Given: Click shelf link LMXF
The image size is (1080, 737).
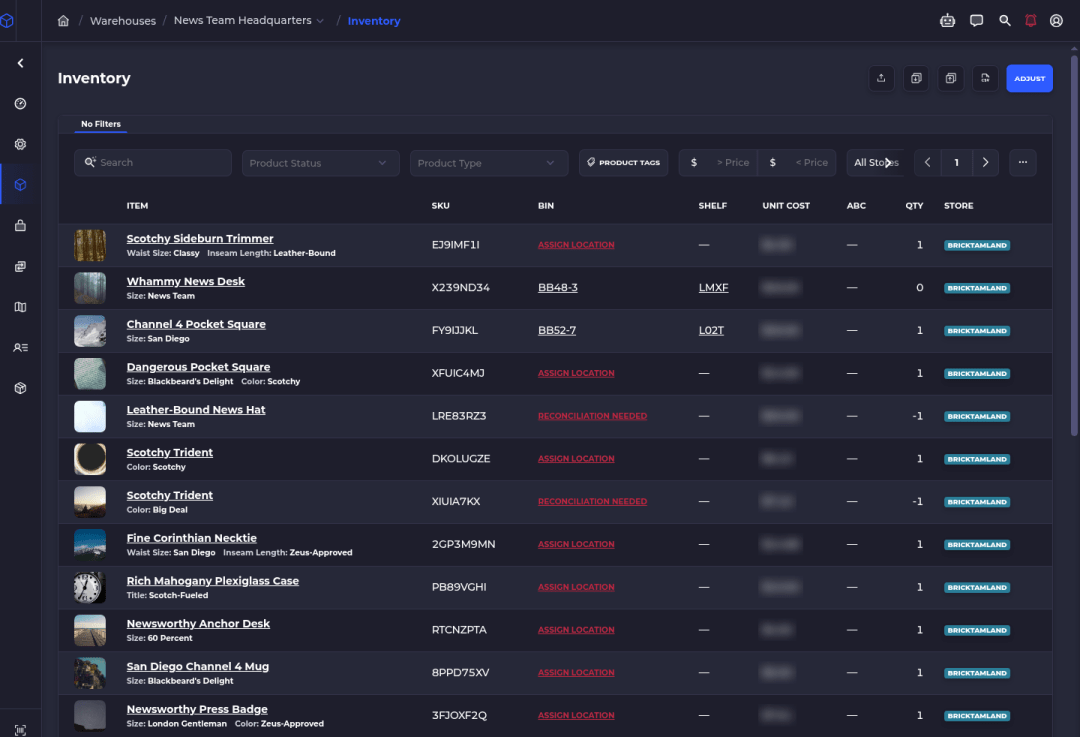Looking at the screenshot, I should (713, 287).
